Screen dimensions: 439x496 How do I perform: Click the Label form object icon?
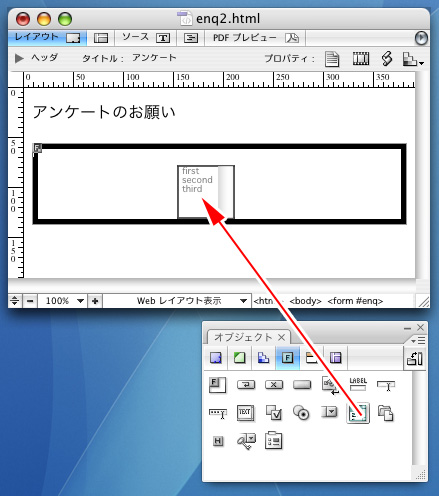[358, 384]
